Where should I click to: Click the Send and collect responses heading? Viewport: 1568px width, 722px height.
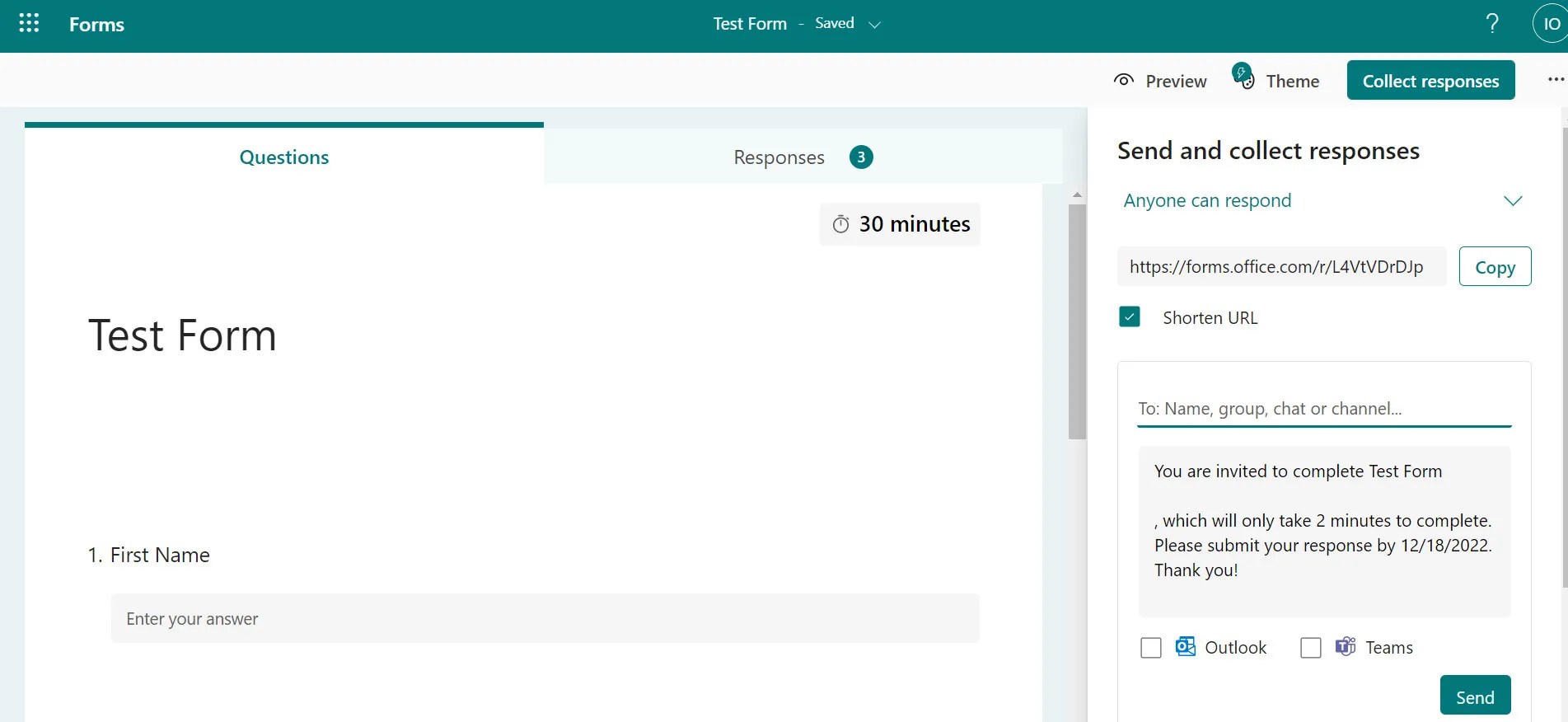point(1268,151)
